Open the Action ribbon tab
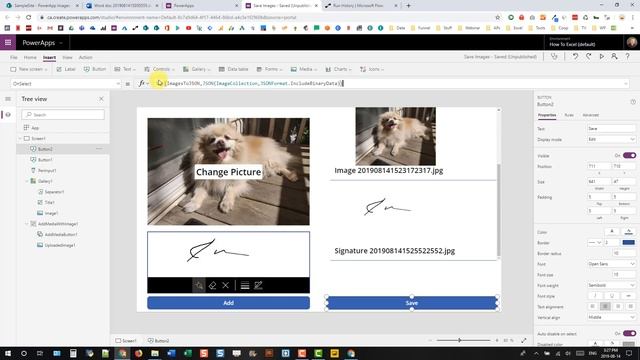640x360 pixels. (x=85, y=58)
